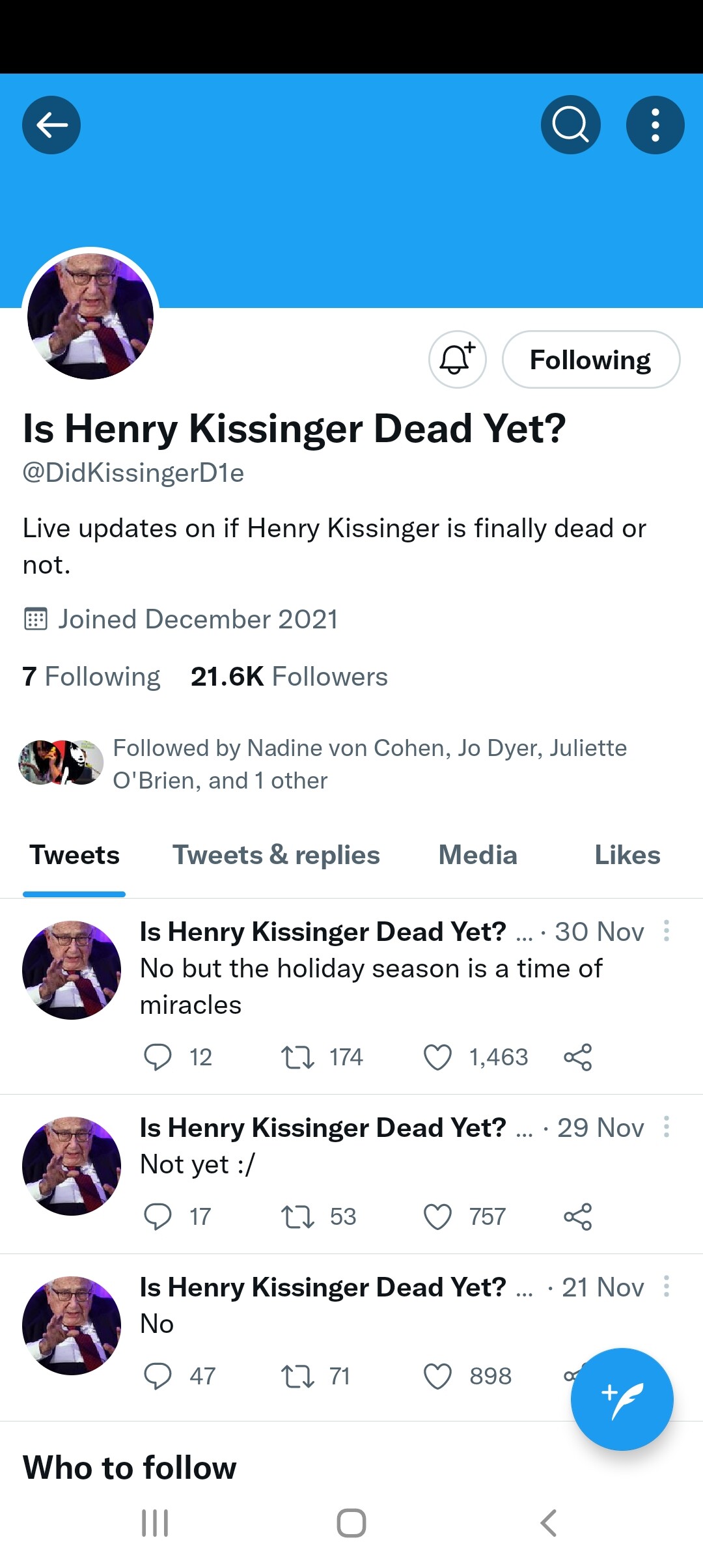The width and height of the screenshot is (703, 1568).
Task: Enable tweet notifications with the bell icon
Action: 457,359
